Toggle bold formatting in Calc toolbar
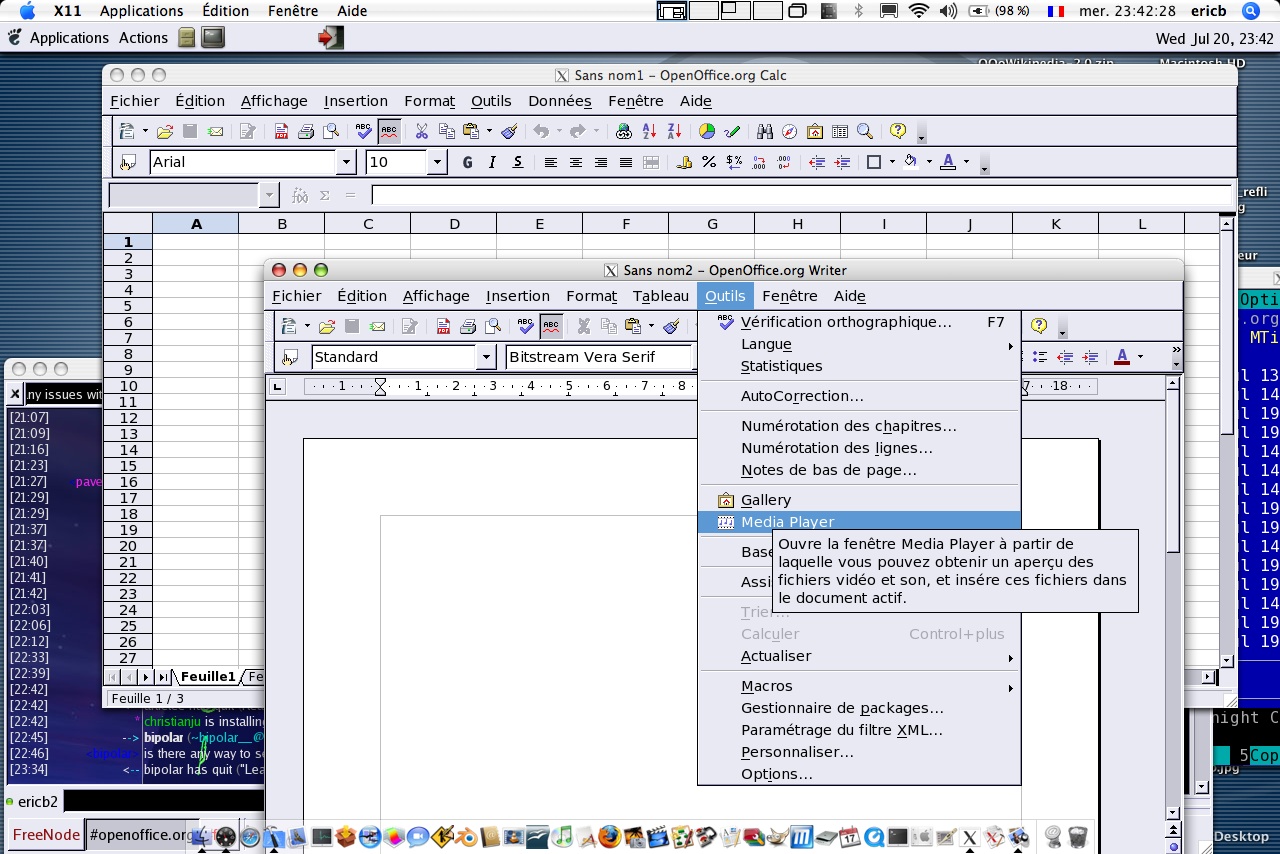 (x=467, y=162)
